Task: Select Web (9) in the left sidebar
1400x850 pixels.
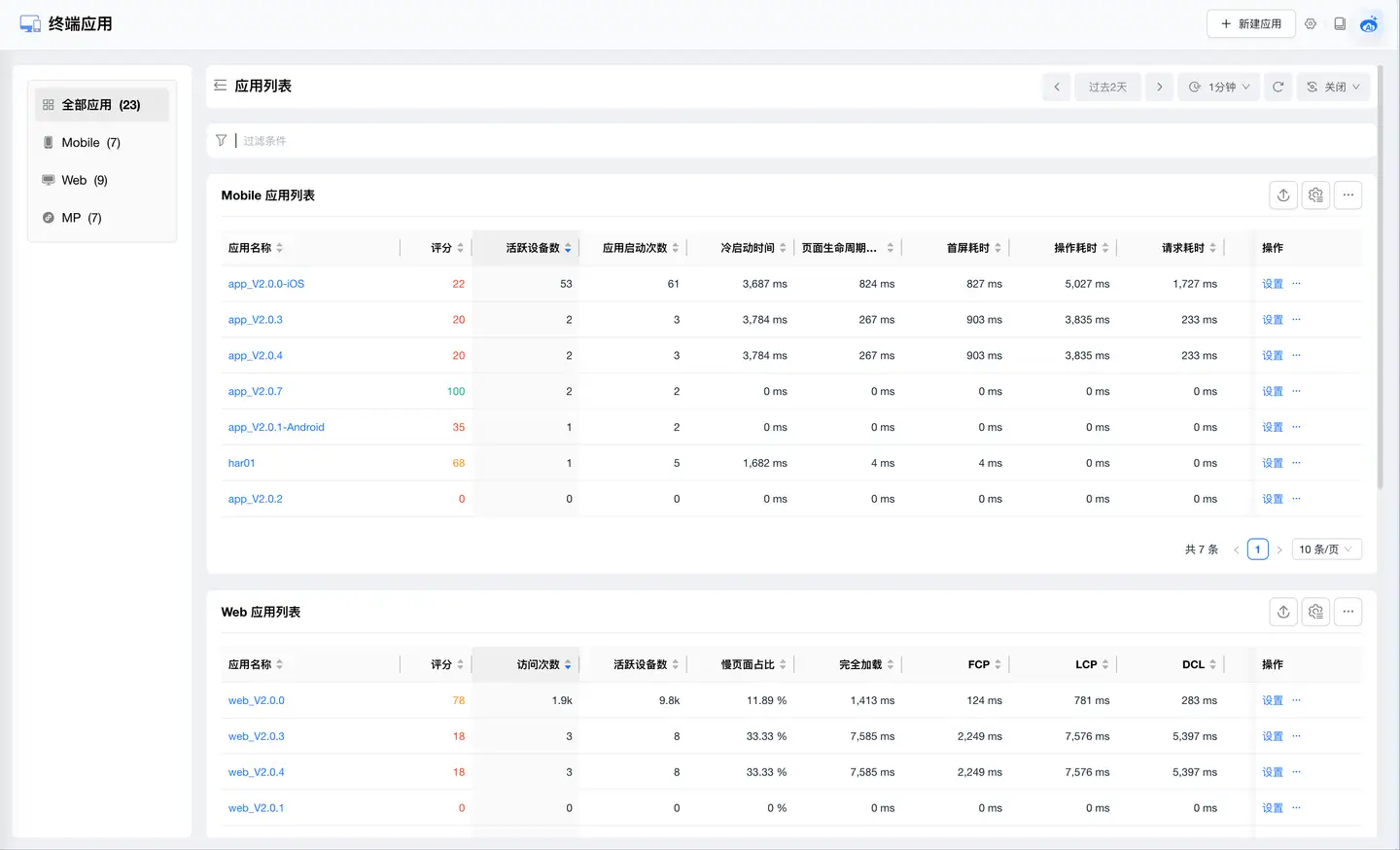Action: pyautogui.click(x=84, y=181)
